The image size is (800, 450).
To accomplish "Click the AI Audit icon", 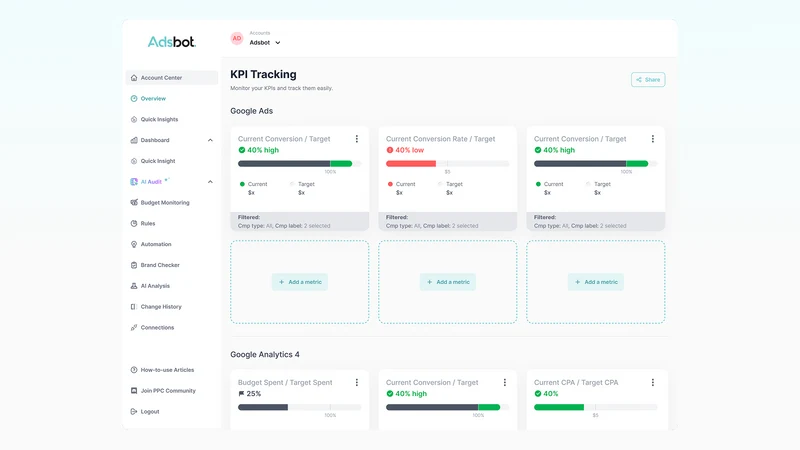I will (x=134, y=182).
